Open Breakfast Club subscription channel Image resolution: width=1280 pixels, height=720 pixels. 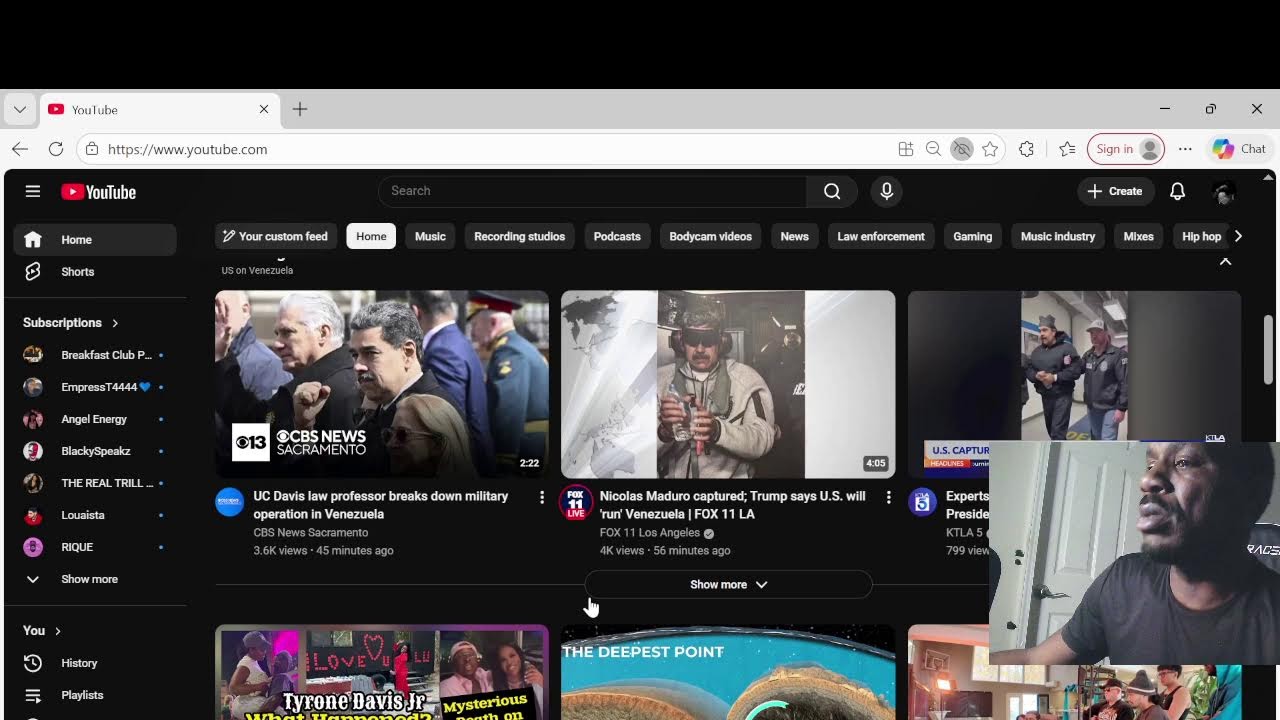[95, 355]
